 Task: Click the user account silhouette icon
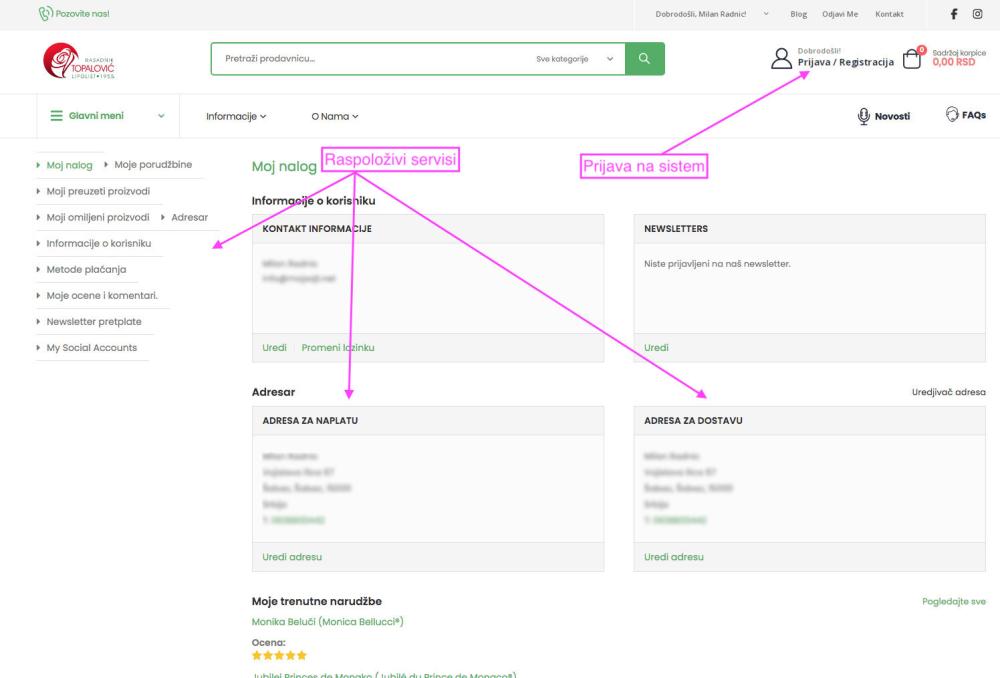pyautogui.click(x=781, y=59)
